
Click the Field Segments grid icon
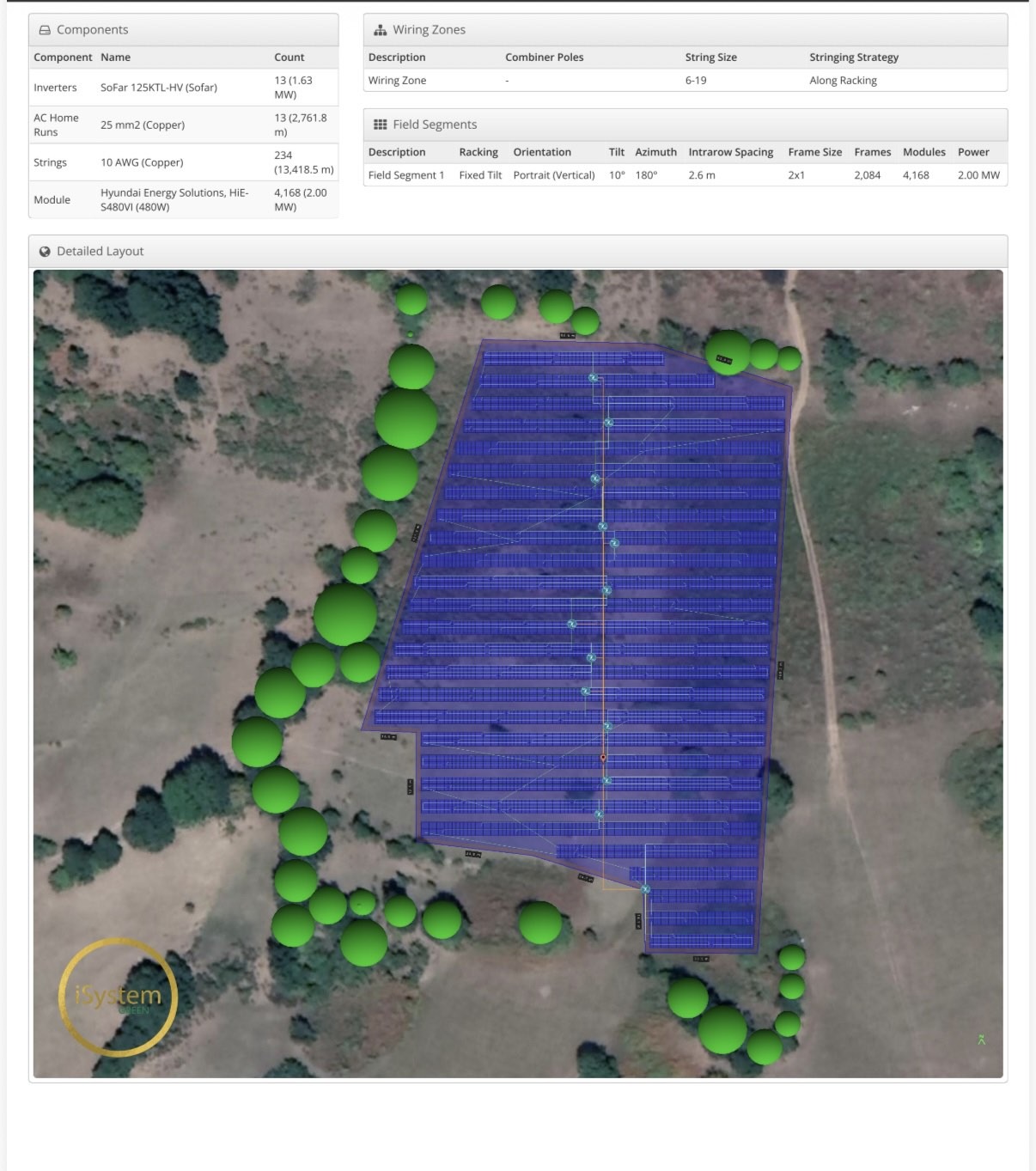pyautogui.click(x=381, y=125)
